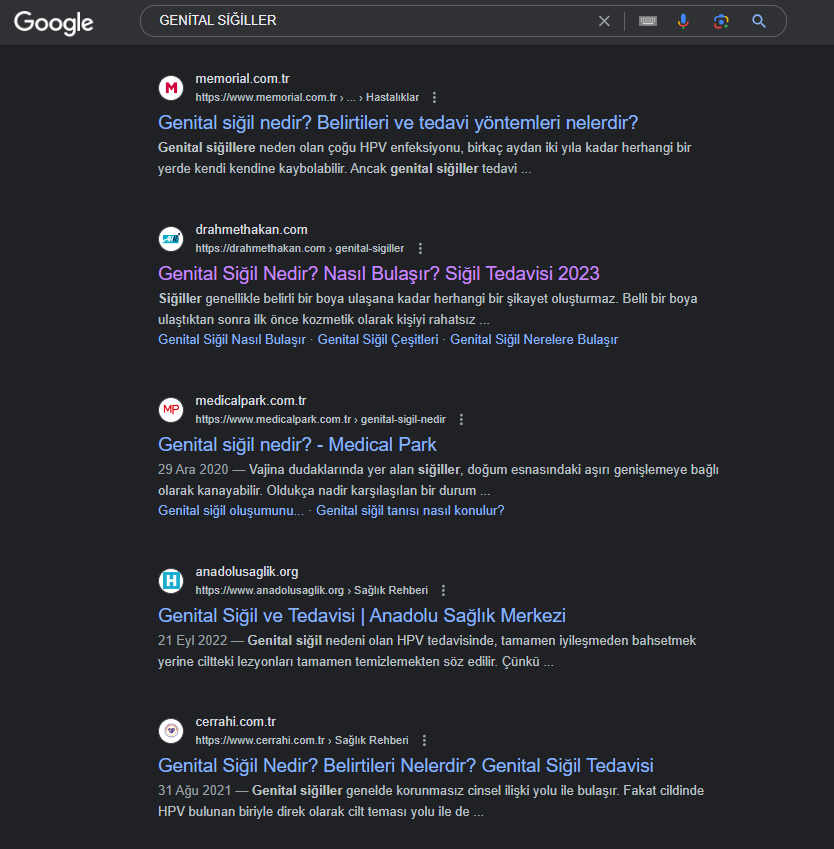Start voice search with microphone icon
The height and width of the screenshot is (849, 834).
point(683,21)
